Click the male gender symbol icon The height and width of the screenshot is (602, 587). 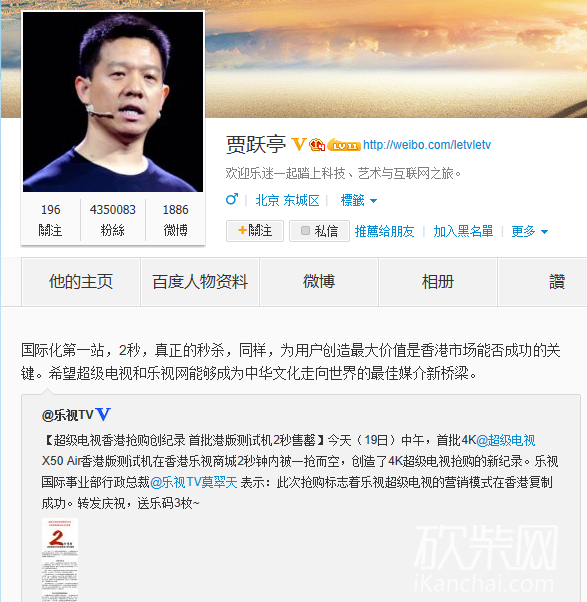tap(232, 199)
